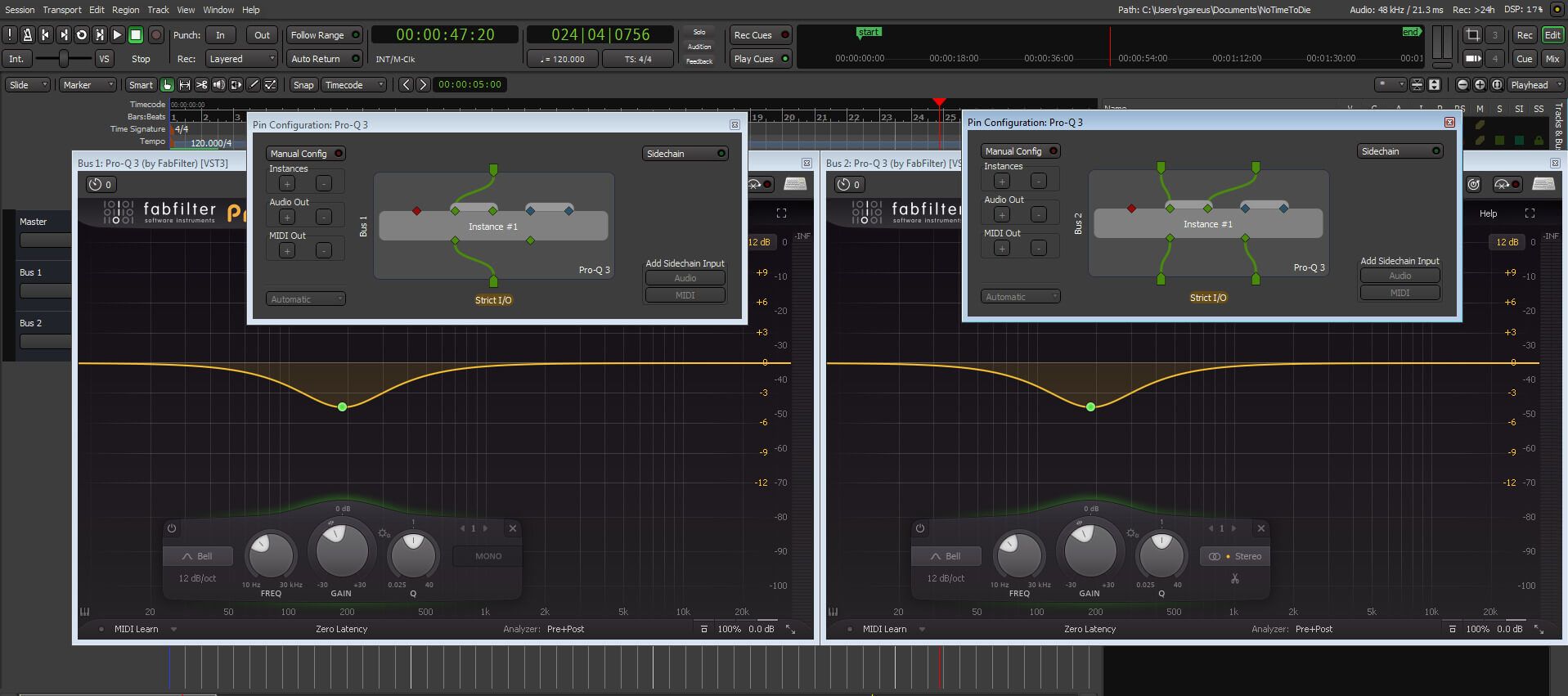Delete band with X in Bus 2 Pro-Q
The image size is (1568, 696).
[x=1261, y=528]
